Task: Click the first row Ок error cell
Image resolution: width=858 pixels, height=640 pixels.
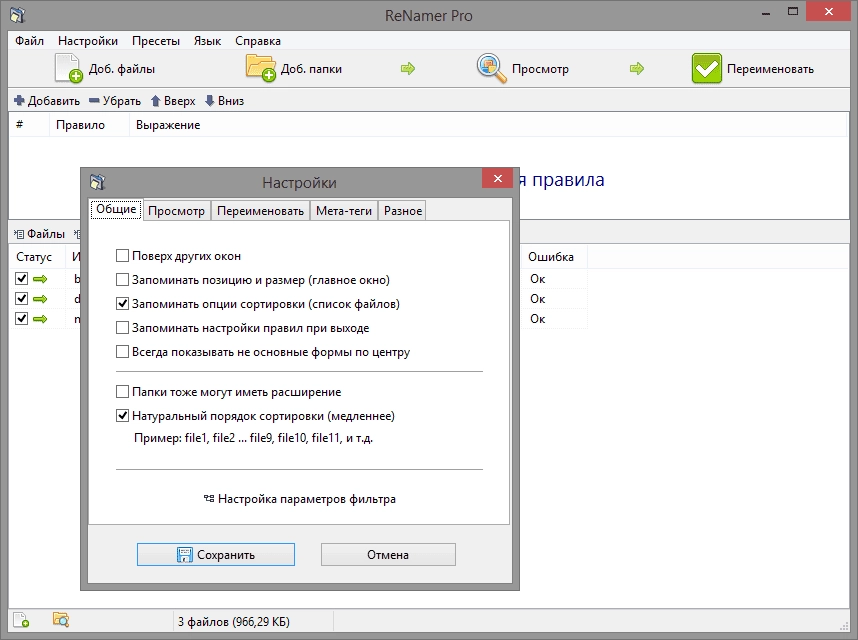Action: coord(537,279)
